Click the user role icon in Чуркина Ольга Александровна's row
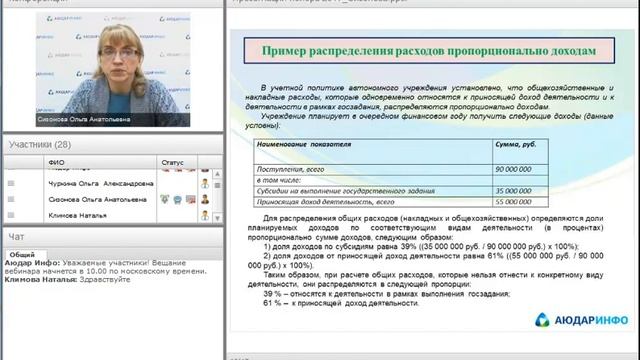640x360 pixels. tap(205, 184)
